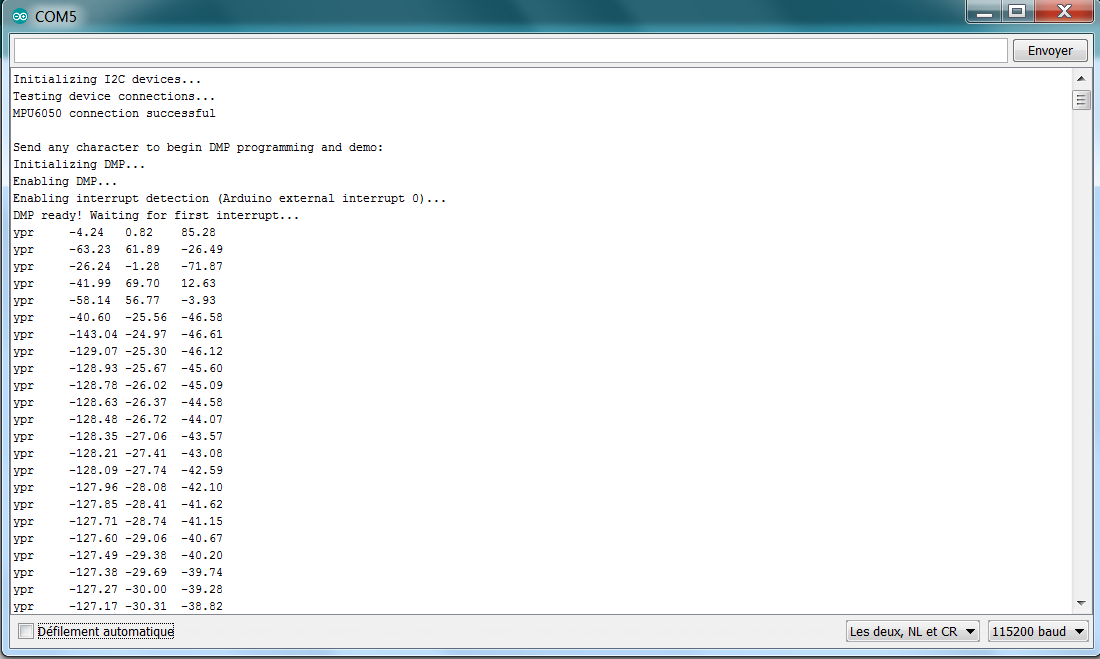Click the value -58.14 in the ypr output
The image size is (1100, 659).
(90, 300)
